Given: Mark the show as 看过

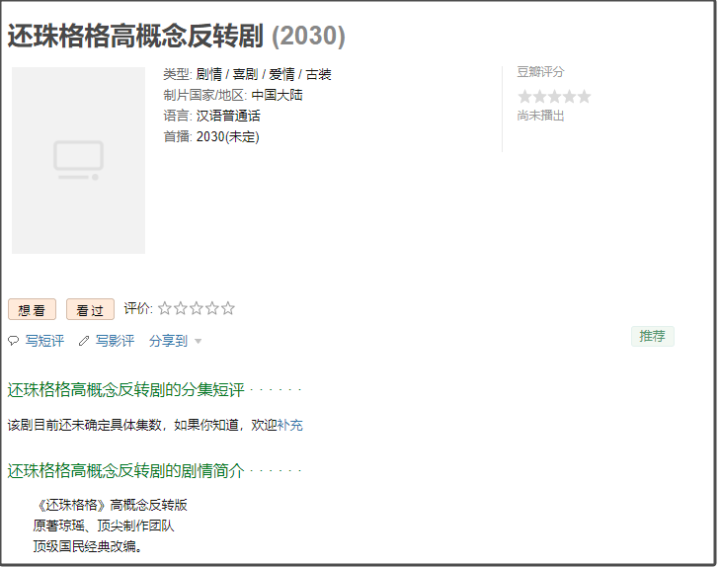Looking at the screenshot, I should (90, 310).
